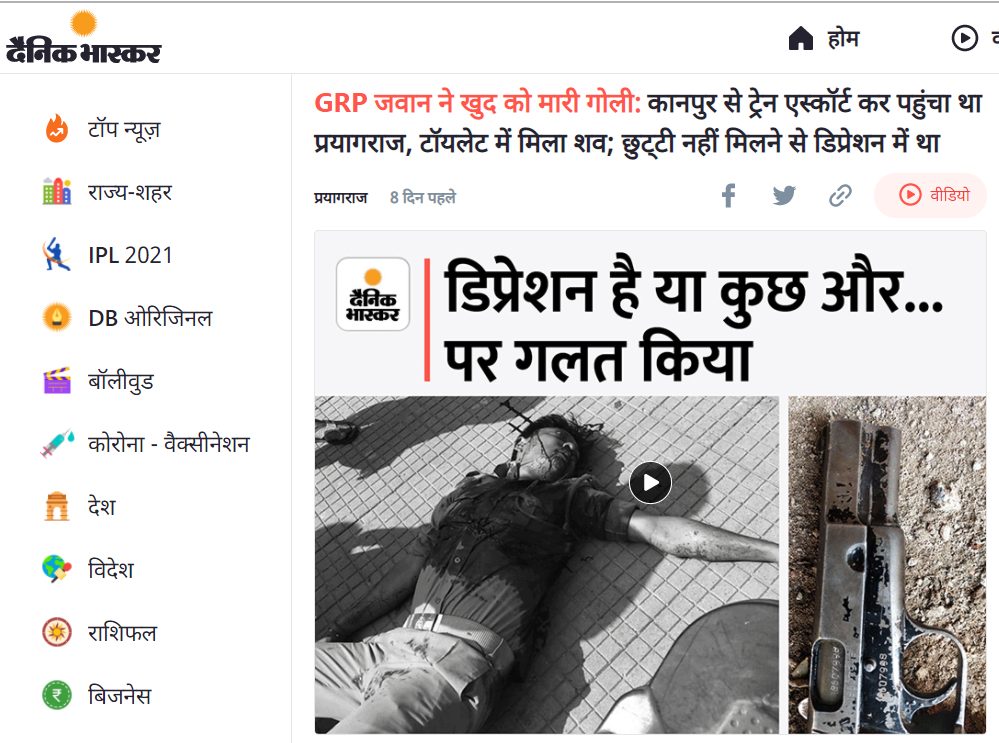Select बॉलीवुड from sidebar

[x=121, y=381]
